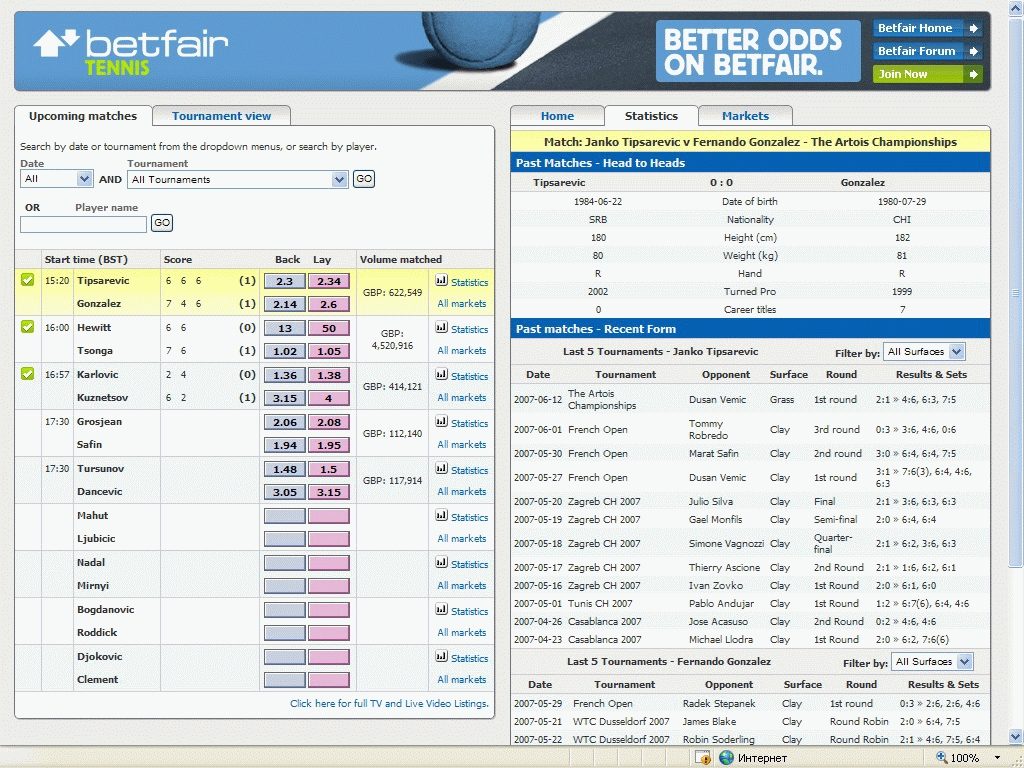Click Statistics chart icon for Hewitt match
Image resolution: width=1024 pixels, height=768 pixels.
tap(441, 329)
